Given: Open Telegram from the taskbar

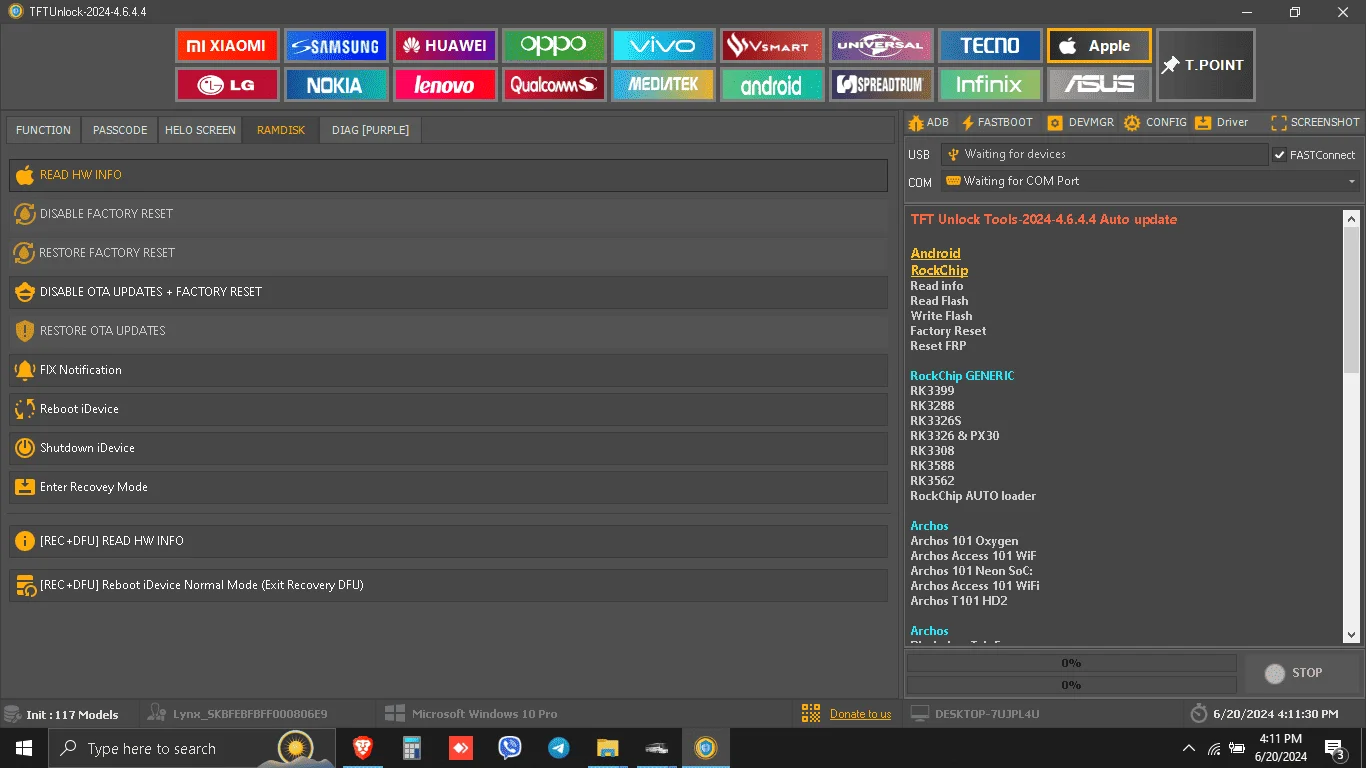Looking at the screenshot, I should [558, 748].
